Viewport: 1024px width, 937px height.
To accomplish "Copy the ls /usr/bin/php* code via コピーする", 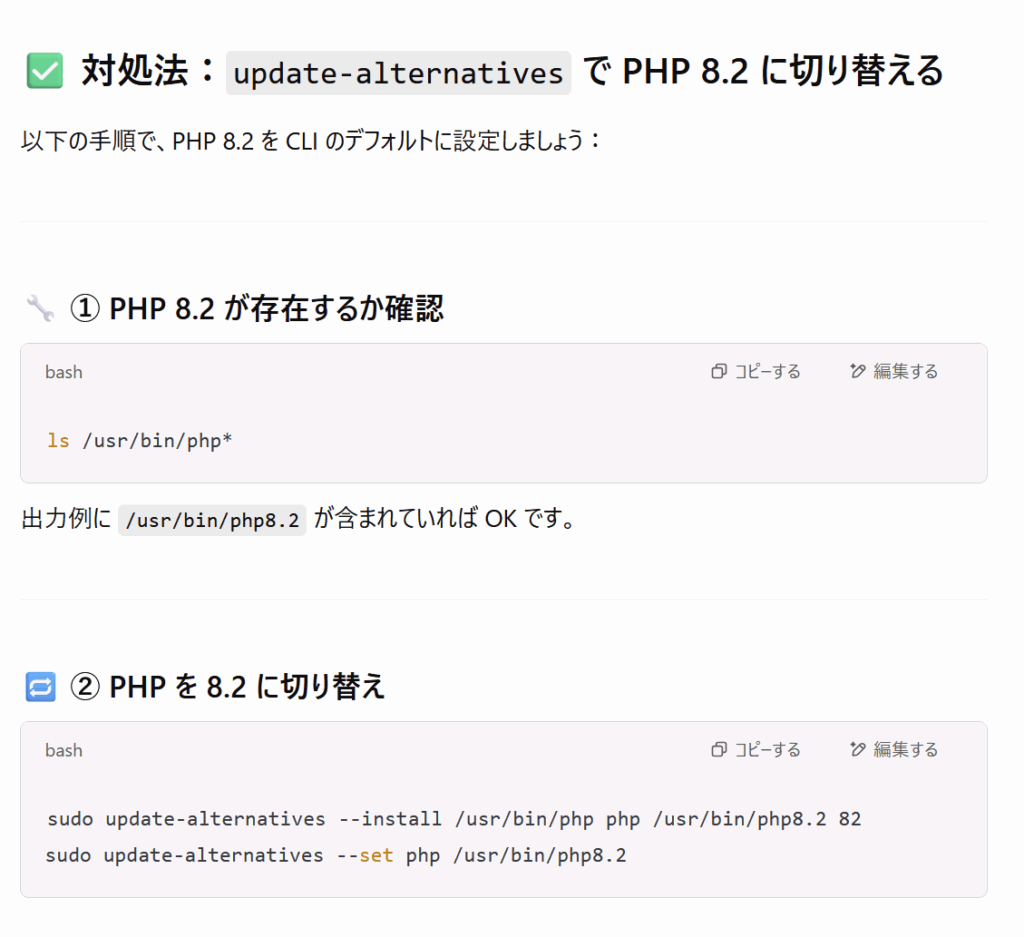I will (x=756, y=372).
